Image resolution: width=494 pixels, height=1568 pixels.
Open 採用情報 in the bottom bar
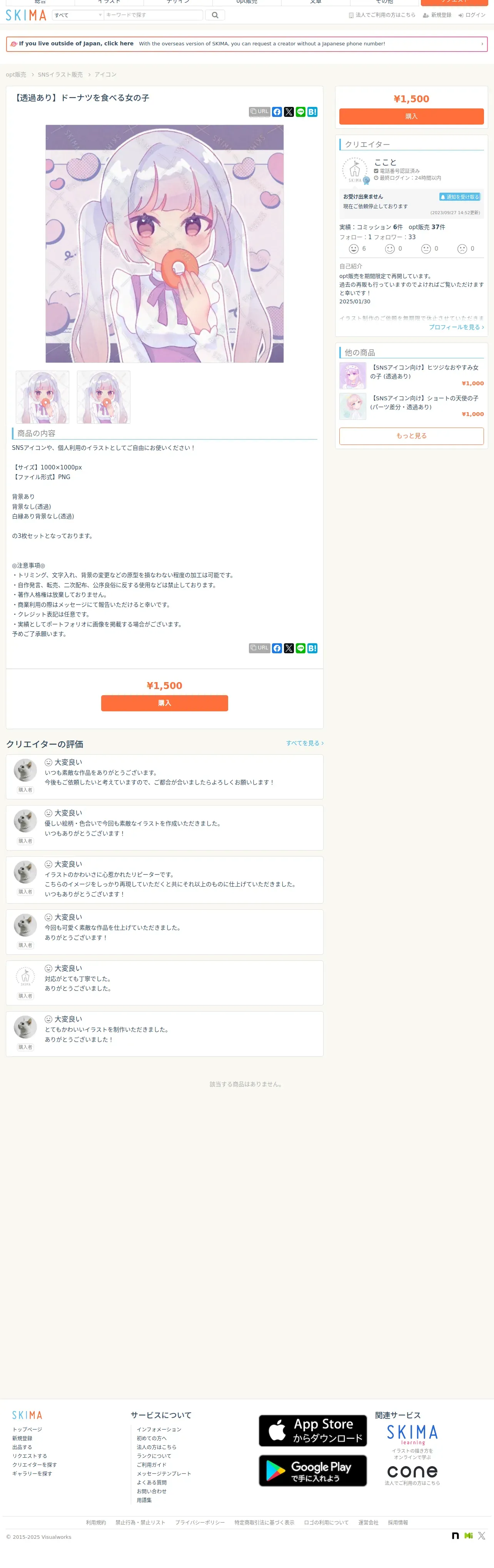pos(398,1522)
